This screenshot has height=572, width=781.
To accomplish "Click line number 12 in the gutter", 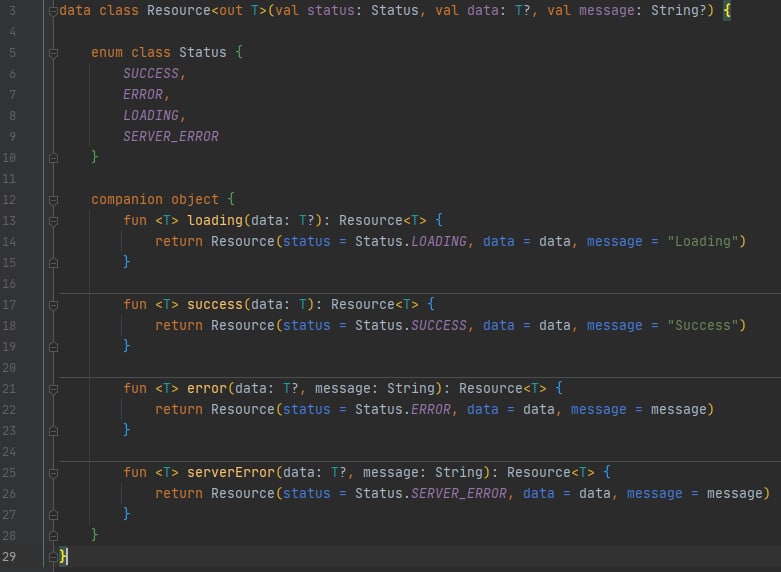I will [8, 200].
